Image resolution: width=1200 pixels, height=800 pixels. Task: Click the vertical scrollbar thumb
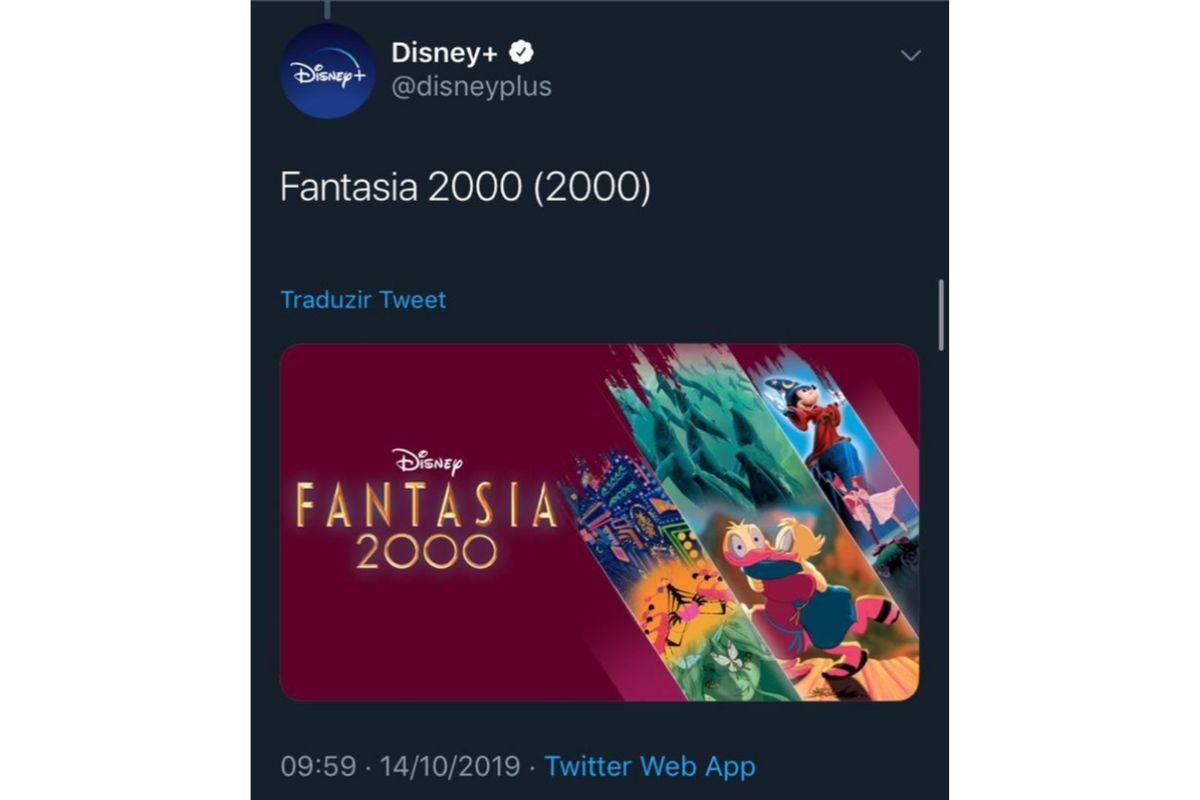pos(941,314)
